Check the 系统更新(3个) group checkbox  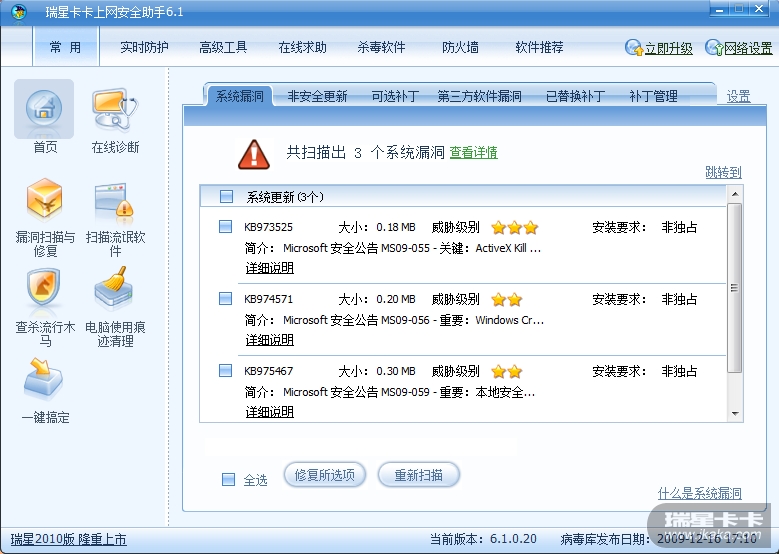click(227, 197)
